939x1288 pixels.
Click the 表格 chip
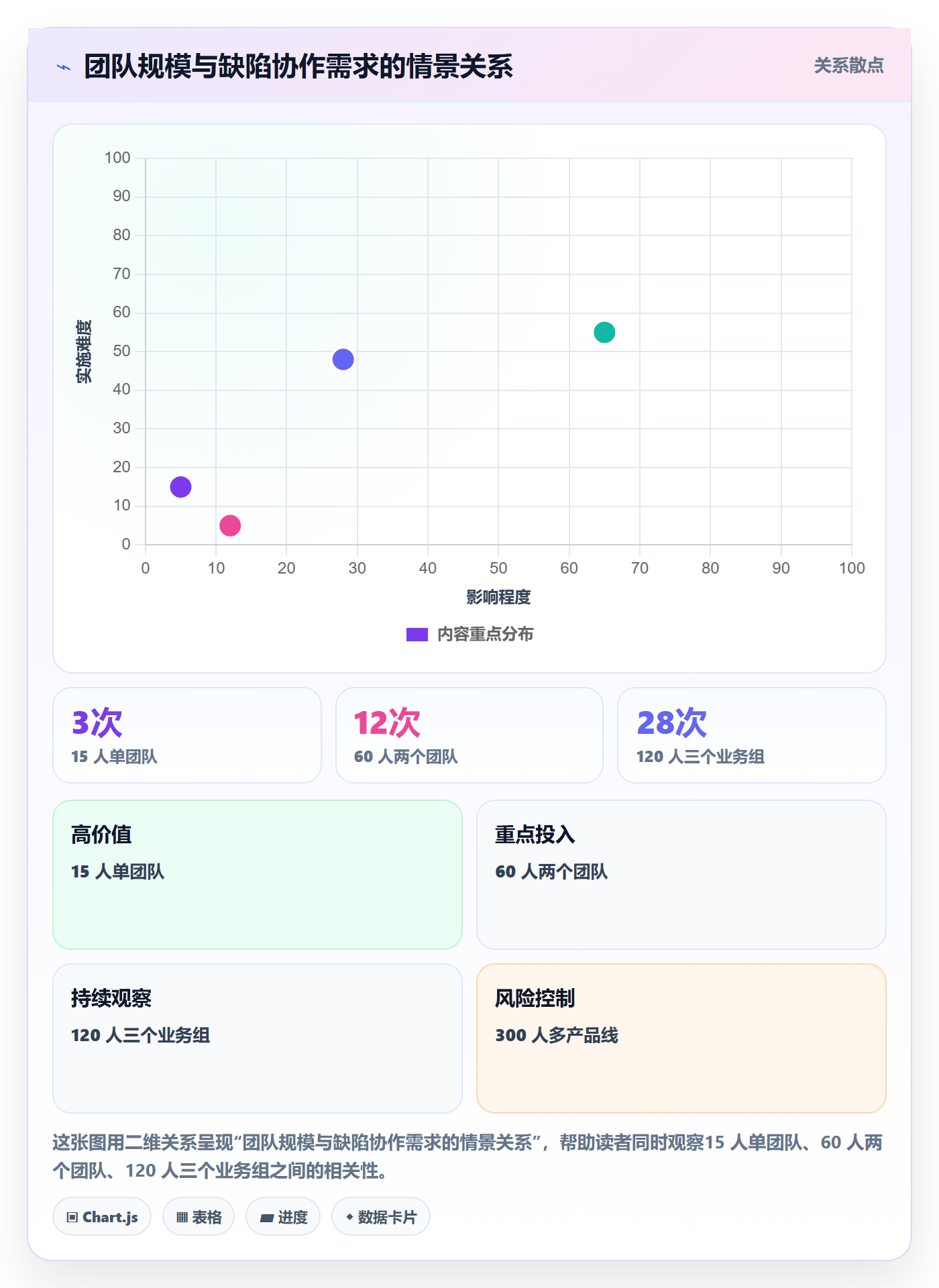coord(199,1216)
